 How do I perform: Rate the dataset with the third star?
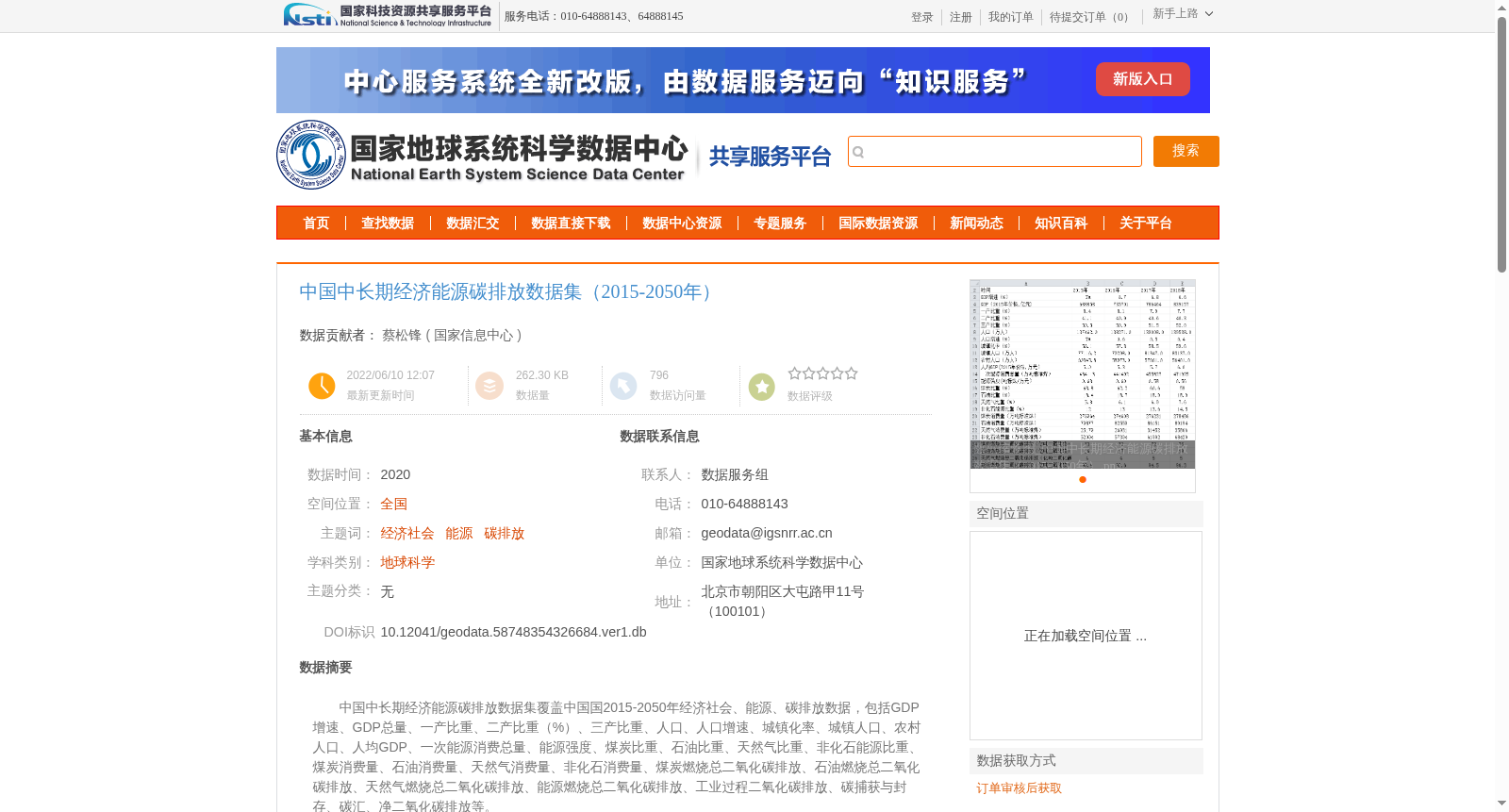822,373
